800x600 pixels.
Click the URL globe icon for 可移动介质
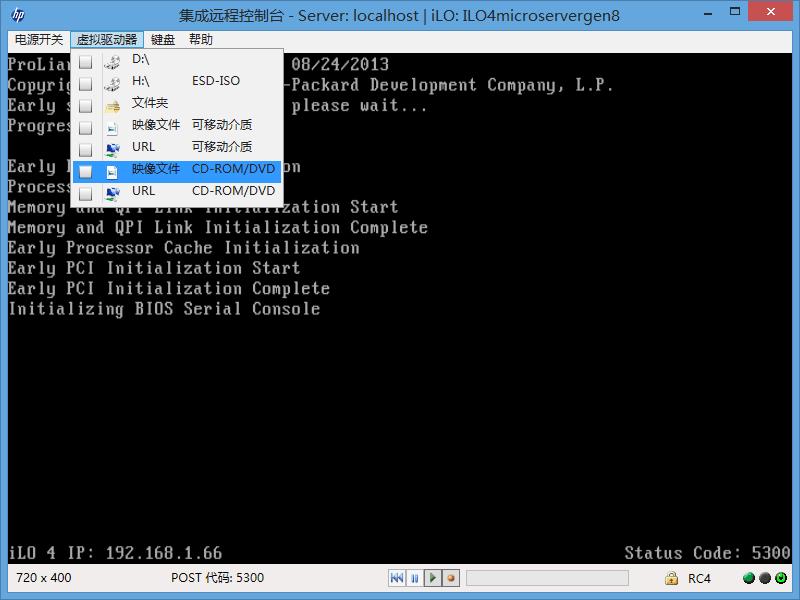click(112, 147)
